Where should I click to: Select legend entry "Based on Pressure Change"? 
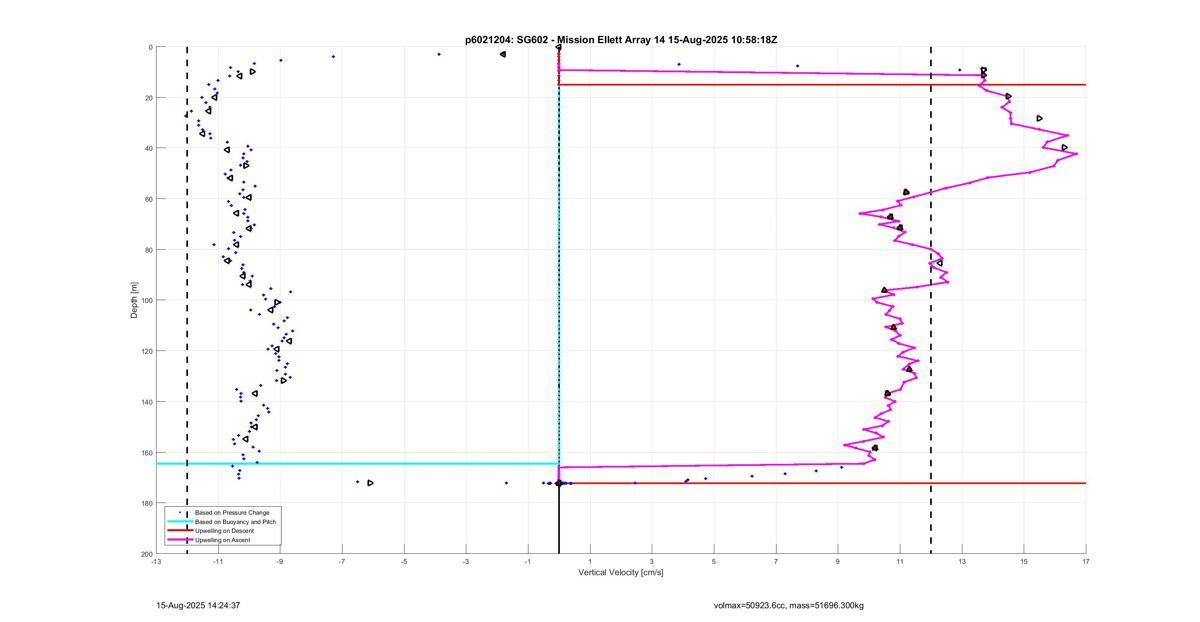tap(232, 512)
